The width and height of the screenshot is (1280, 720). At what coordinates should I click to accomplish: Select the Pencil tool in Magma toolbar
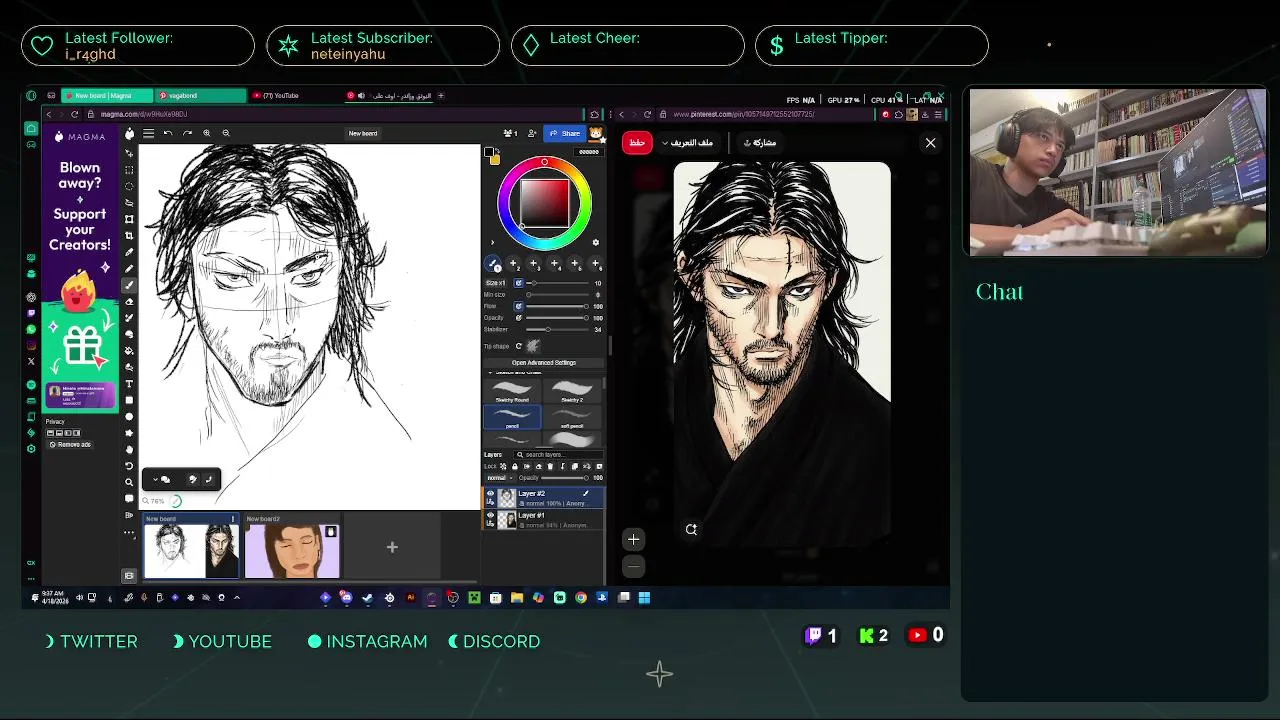pos(129,269)
